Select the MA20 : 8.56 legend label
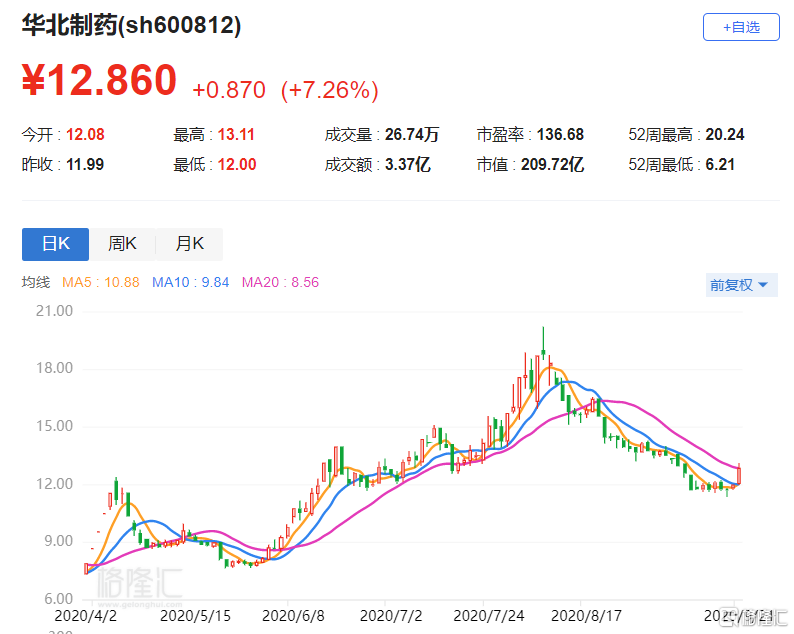Screen dimensions: 794x634 pos(280,283)
